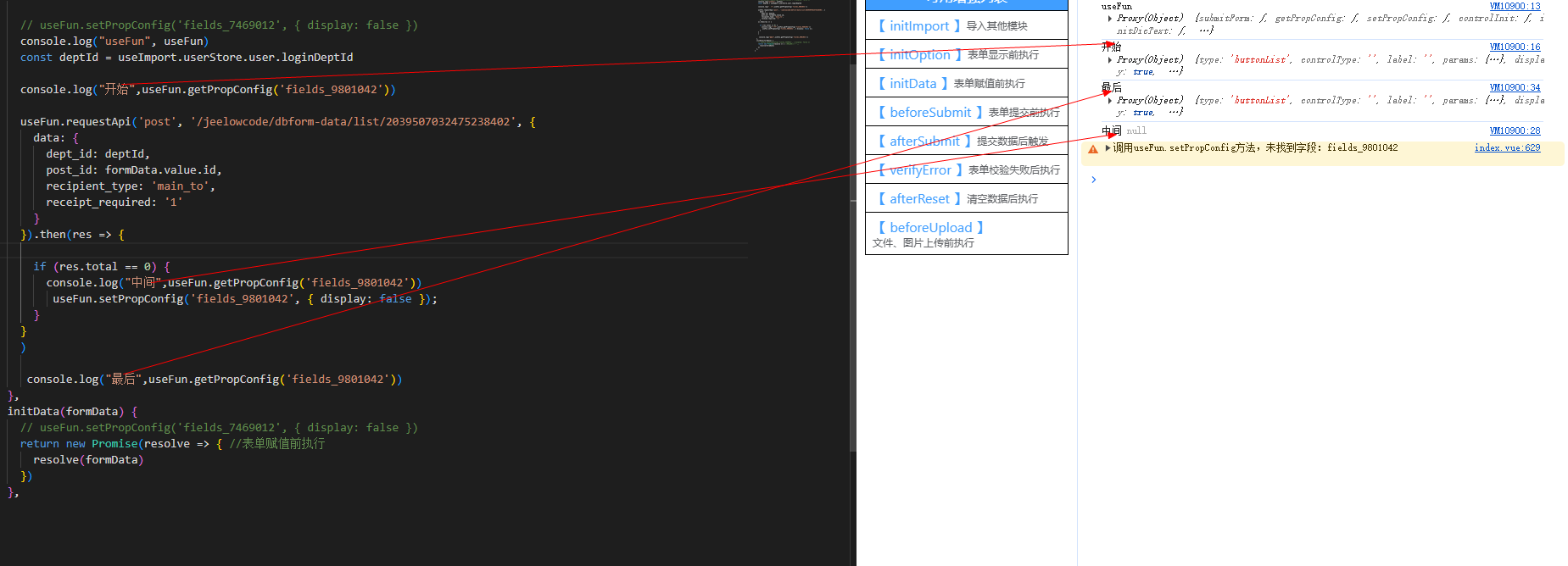Click the yellow warning triangle icon in console
The height and width of the screenshot is (566, 1568).
point(1093,149)
